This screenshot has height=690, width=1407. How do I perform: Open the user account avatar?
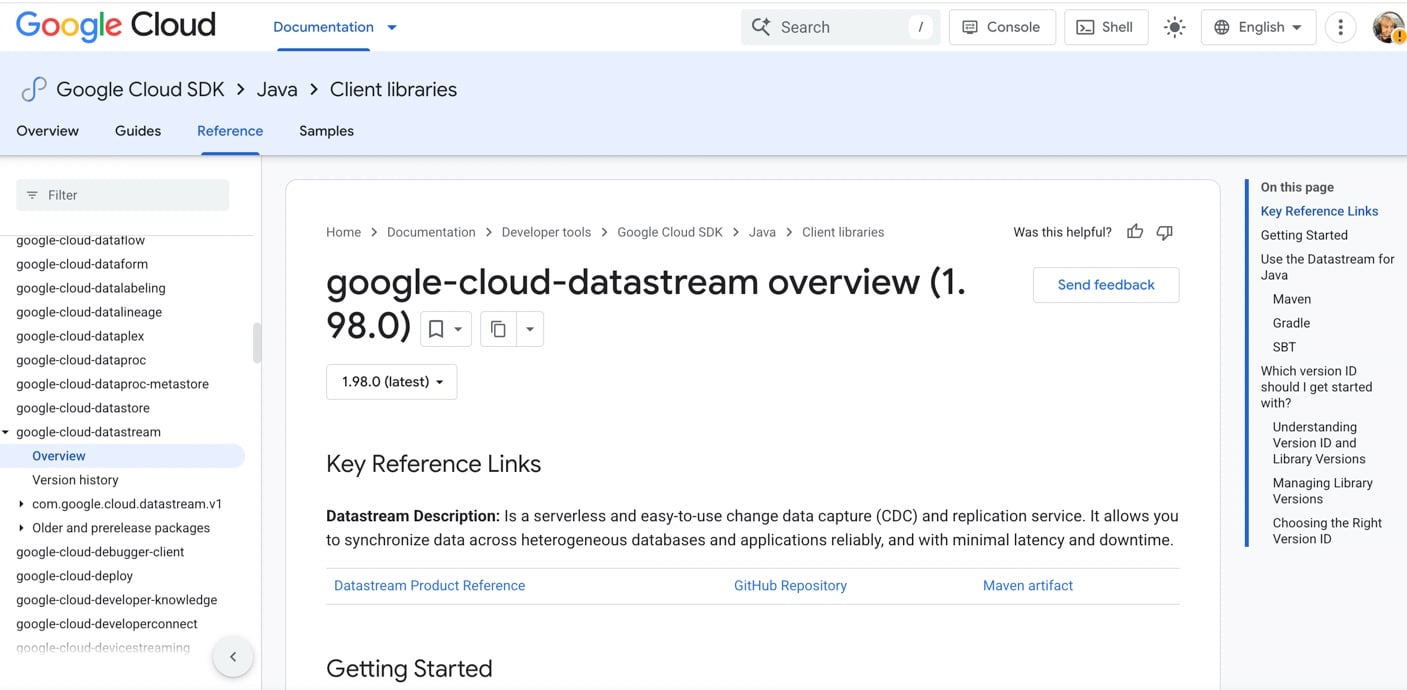point(1388,27)
